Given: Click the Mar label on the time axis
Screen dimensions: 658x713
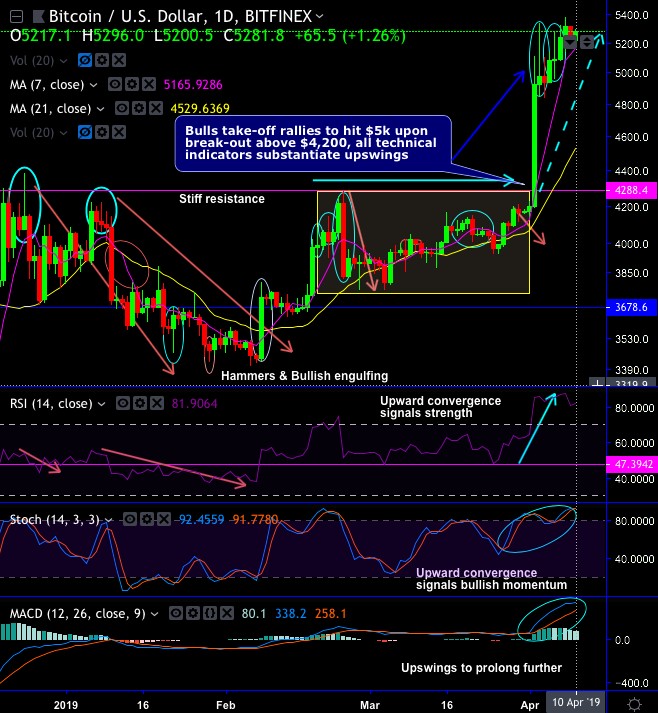Looking at the screenshot, I should pyautogui.click(x=370, y=705).
